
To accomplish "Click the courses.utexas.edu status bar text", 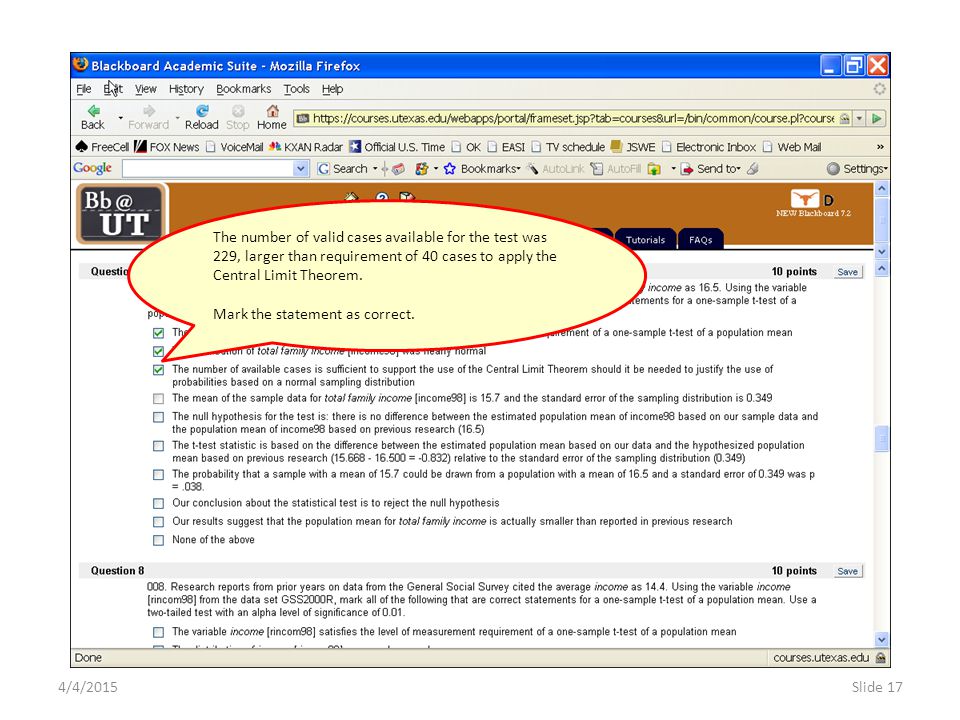I will tap(820, 658).
